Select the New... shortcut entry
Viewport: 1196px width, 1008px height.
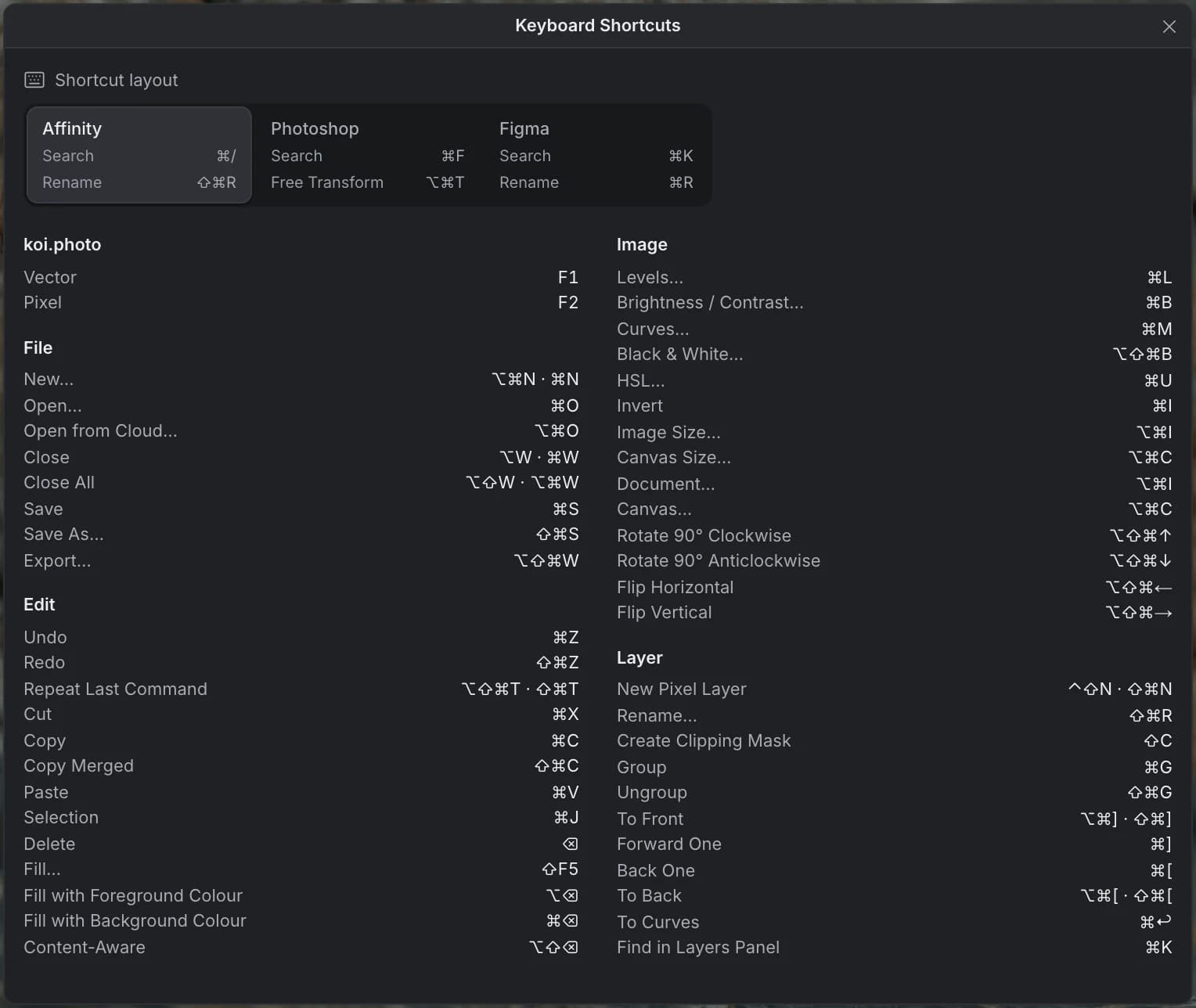click(301, 380)
